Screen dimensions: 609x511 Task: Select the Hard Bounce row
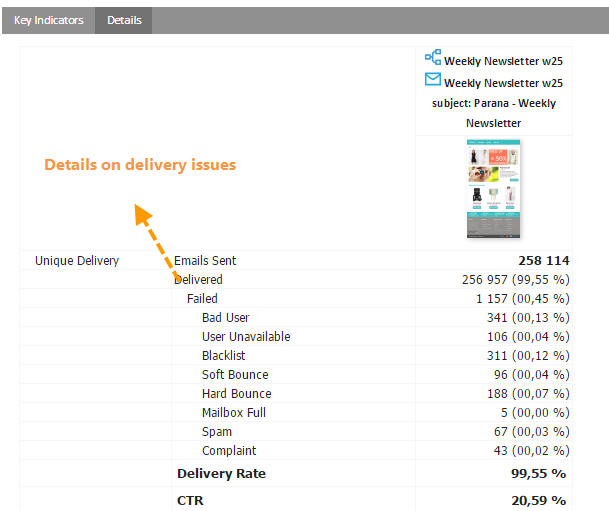[236, 394]
